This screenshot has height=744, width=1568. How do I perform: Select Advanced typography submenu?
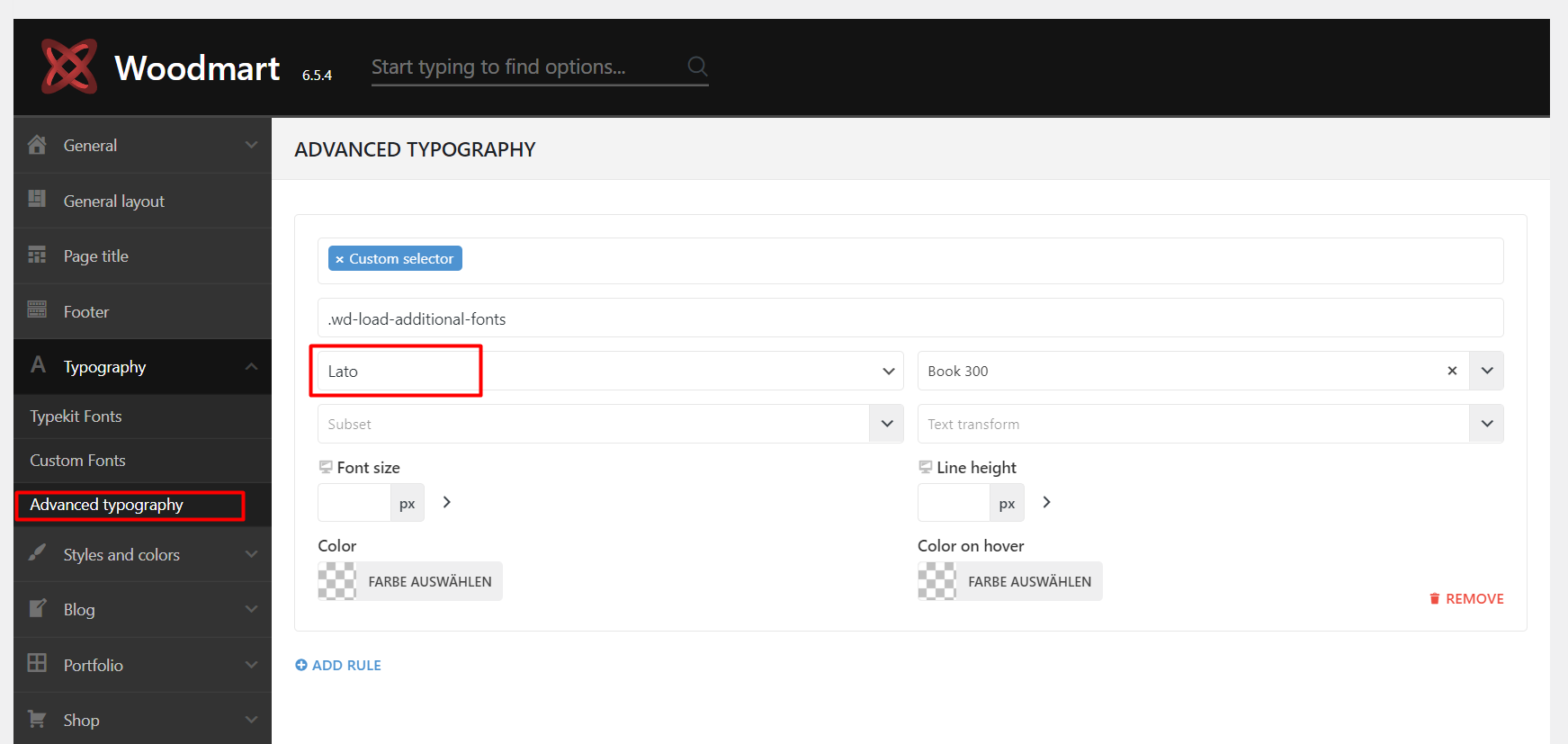point(142,505)
